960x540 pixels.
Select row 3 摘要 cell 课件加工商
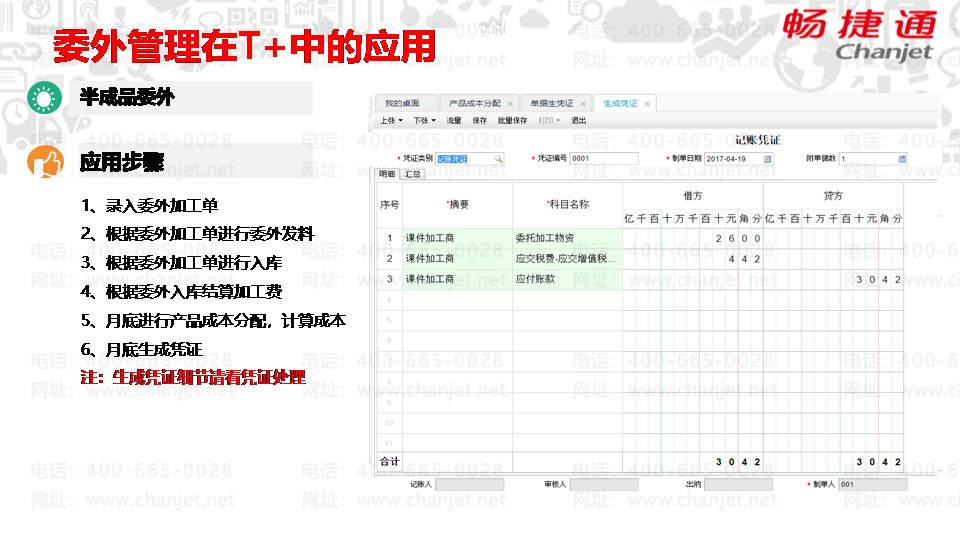pyautogui.click(x=457, y=279)
